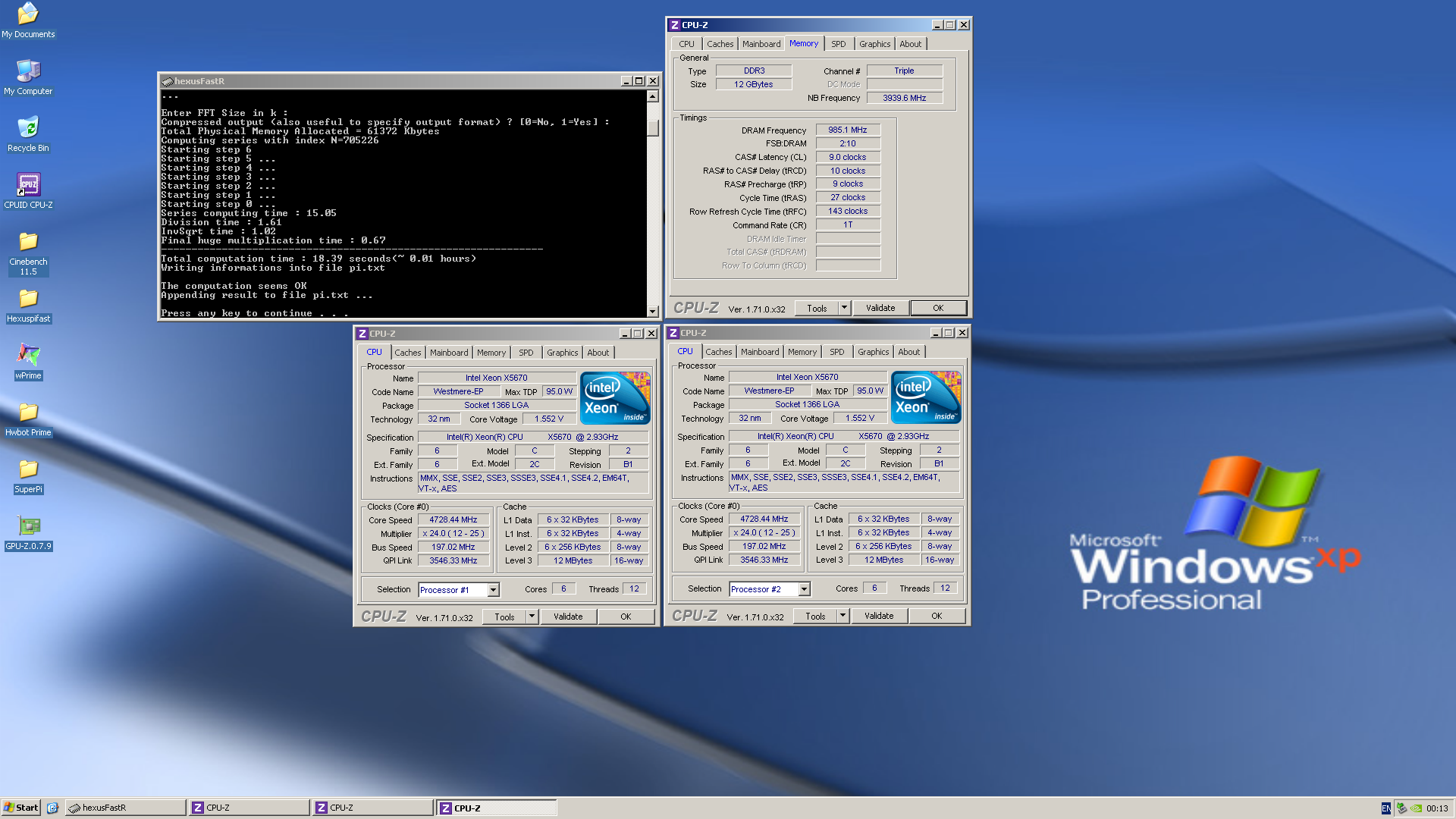Open About tab in Processor #2 window
The image size is (1456, 819).
[909, 352]
